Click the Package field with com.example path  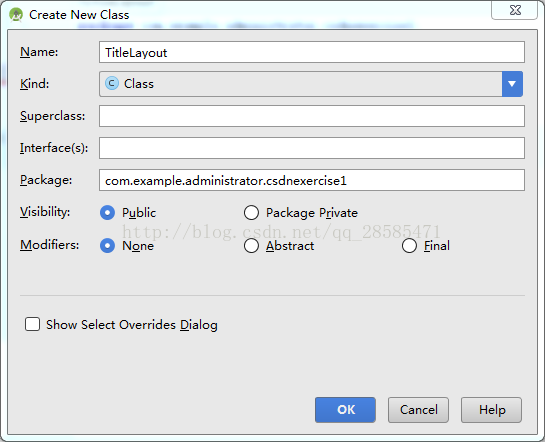[312, 180]
